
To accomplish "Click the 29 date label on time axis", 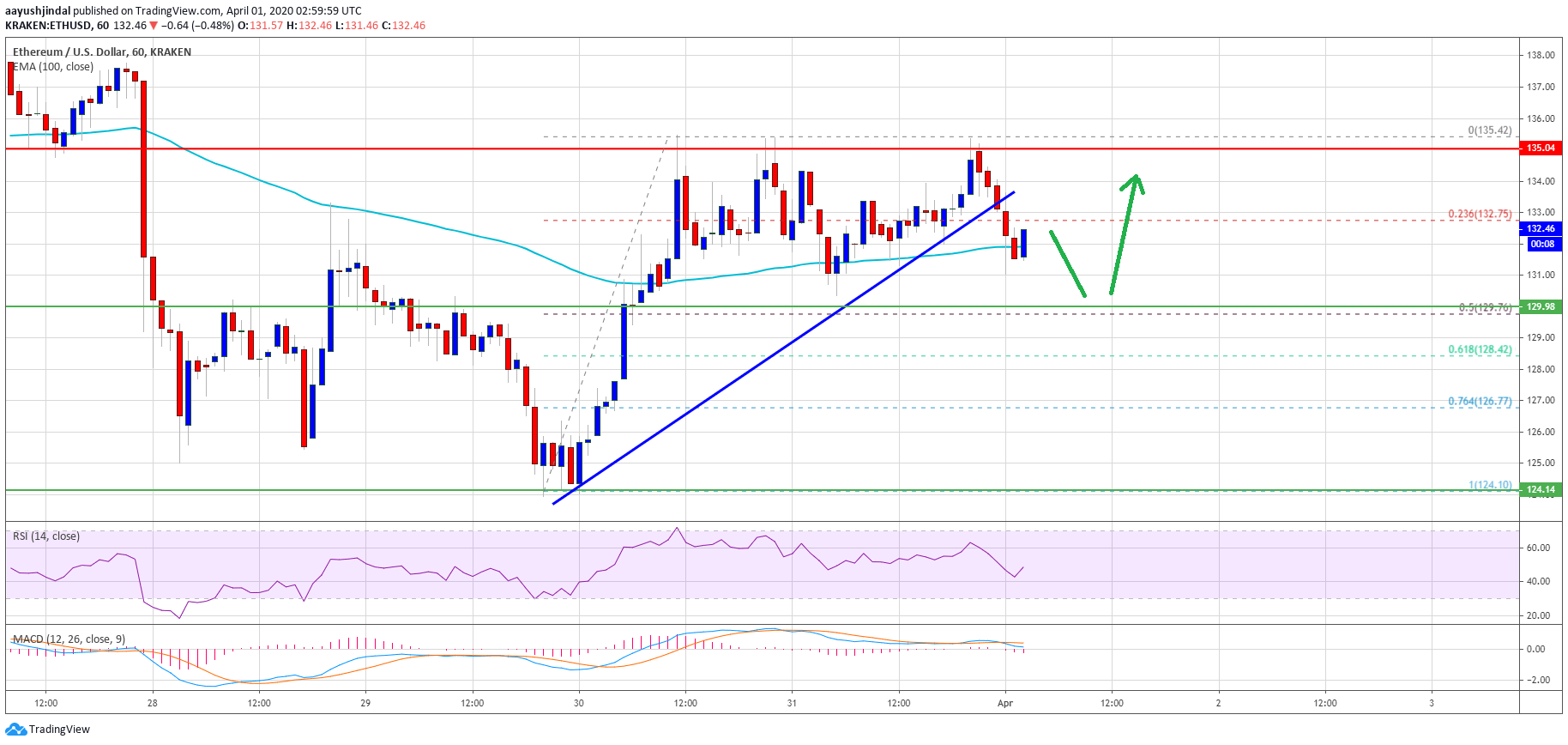I will pyautogui.click(x=365, y=703).
